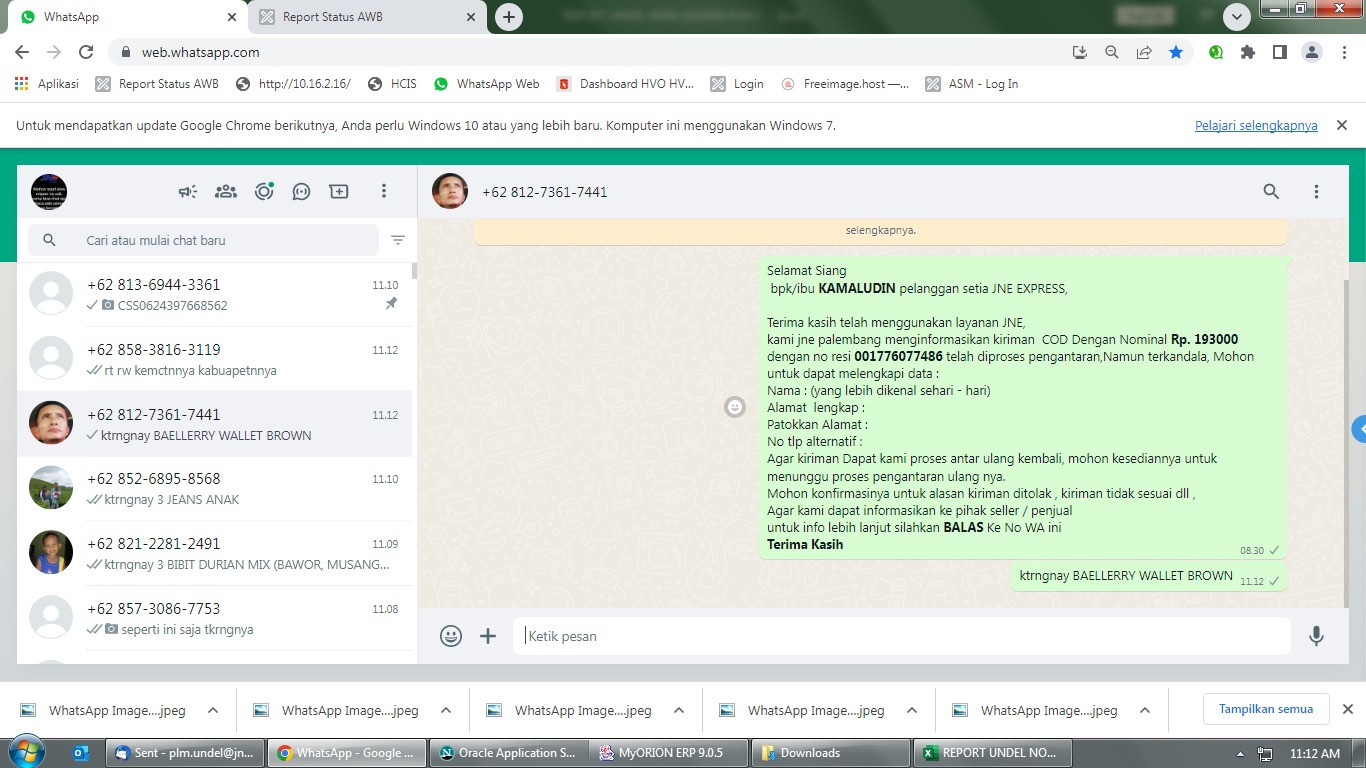Record a voice message with microphone icon

pos(1316,636)
